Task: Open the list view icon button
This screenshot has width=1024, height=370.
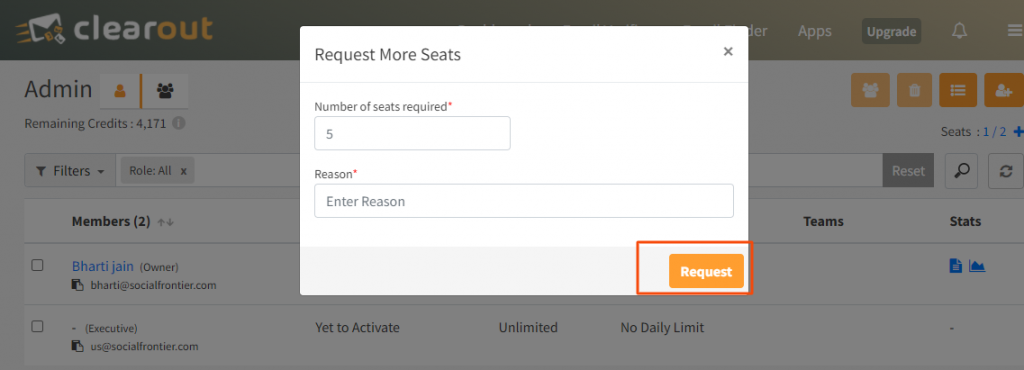Action: coord(958,90)
